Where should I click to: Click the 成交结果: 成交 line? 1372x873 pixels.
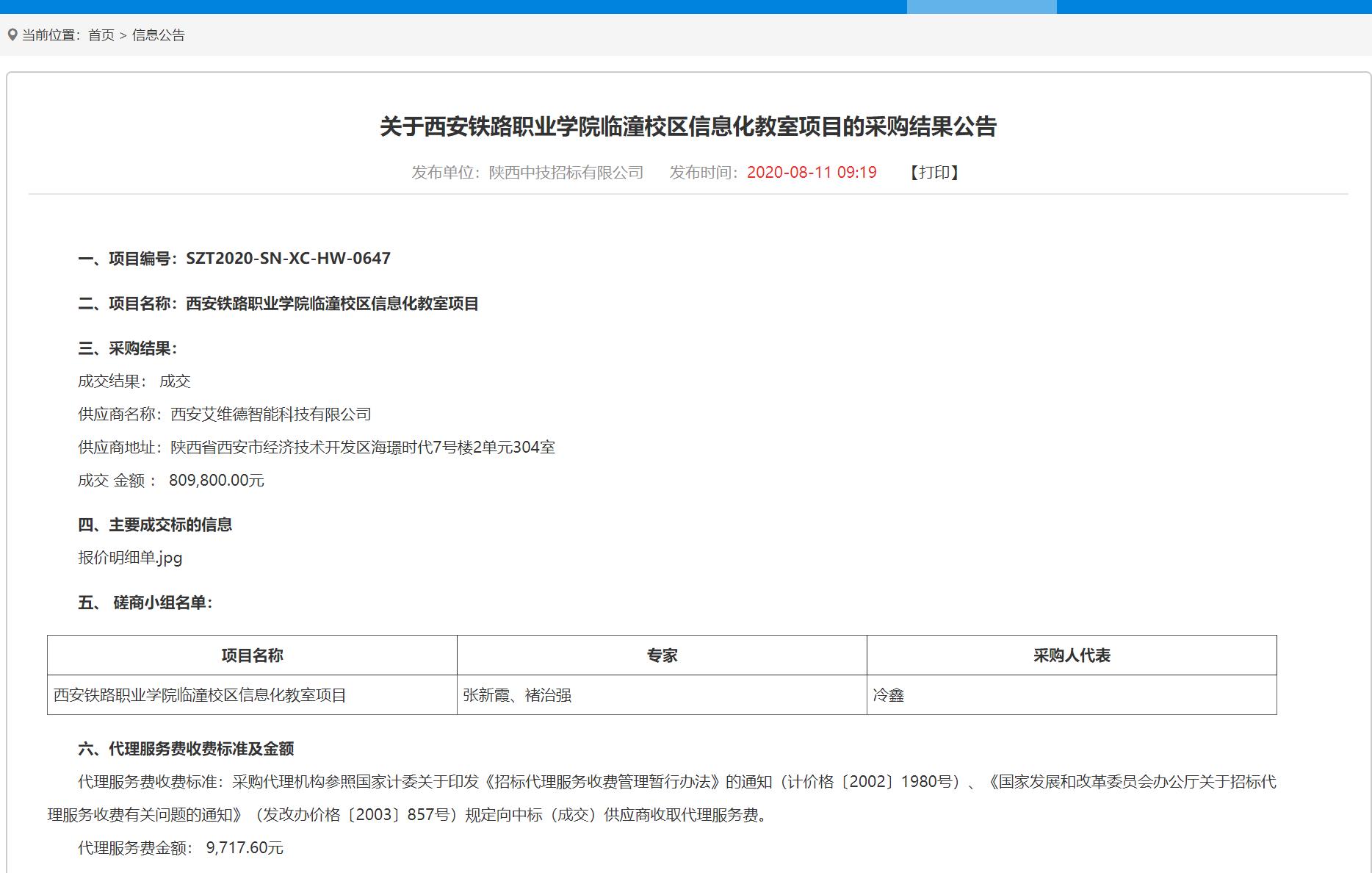click(134, 381)
